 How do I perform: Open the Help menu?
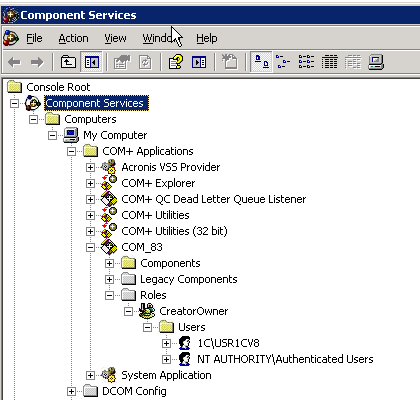(x=207, y=38)
